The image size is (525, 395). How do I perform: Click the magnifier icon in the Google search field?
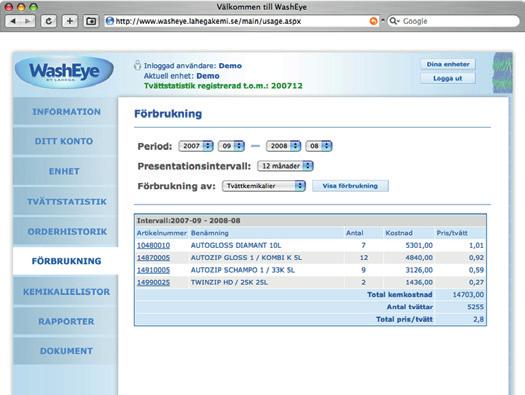(394, 21)
